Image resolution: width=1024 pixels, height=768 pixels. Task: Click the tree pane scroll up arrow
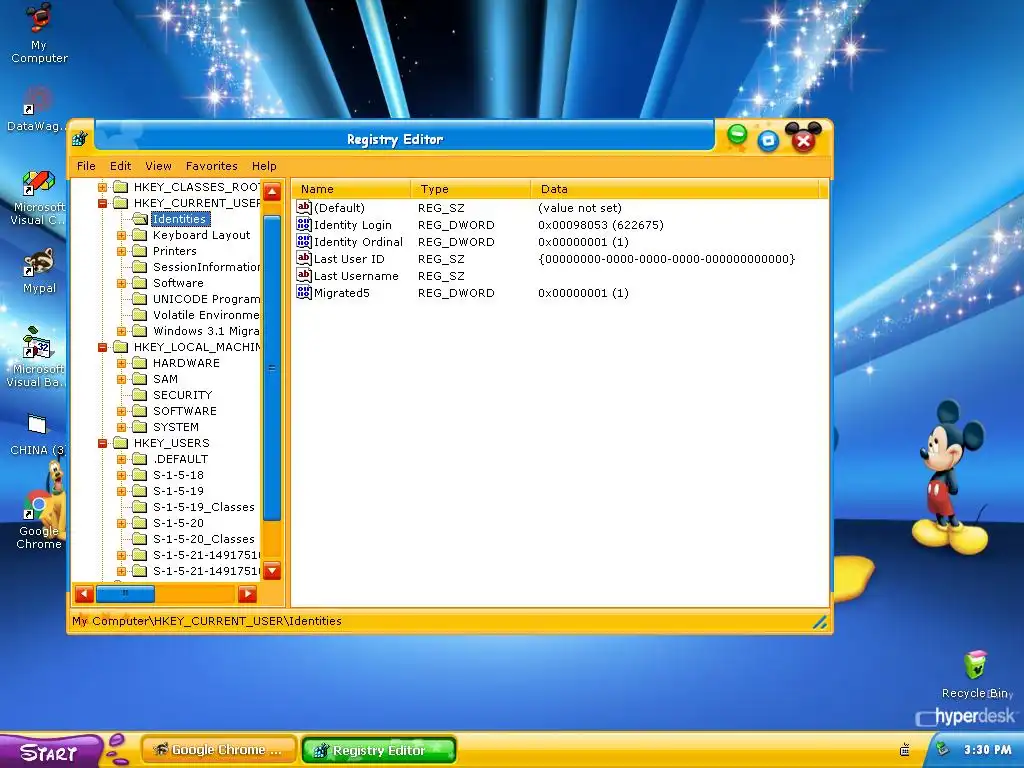coord(272,191)
